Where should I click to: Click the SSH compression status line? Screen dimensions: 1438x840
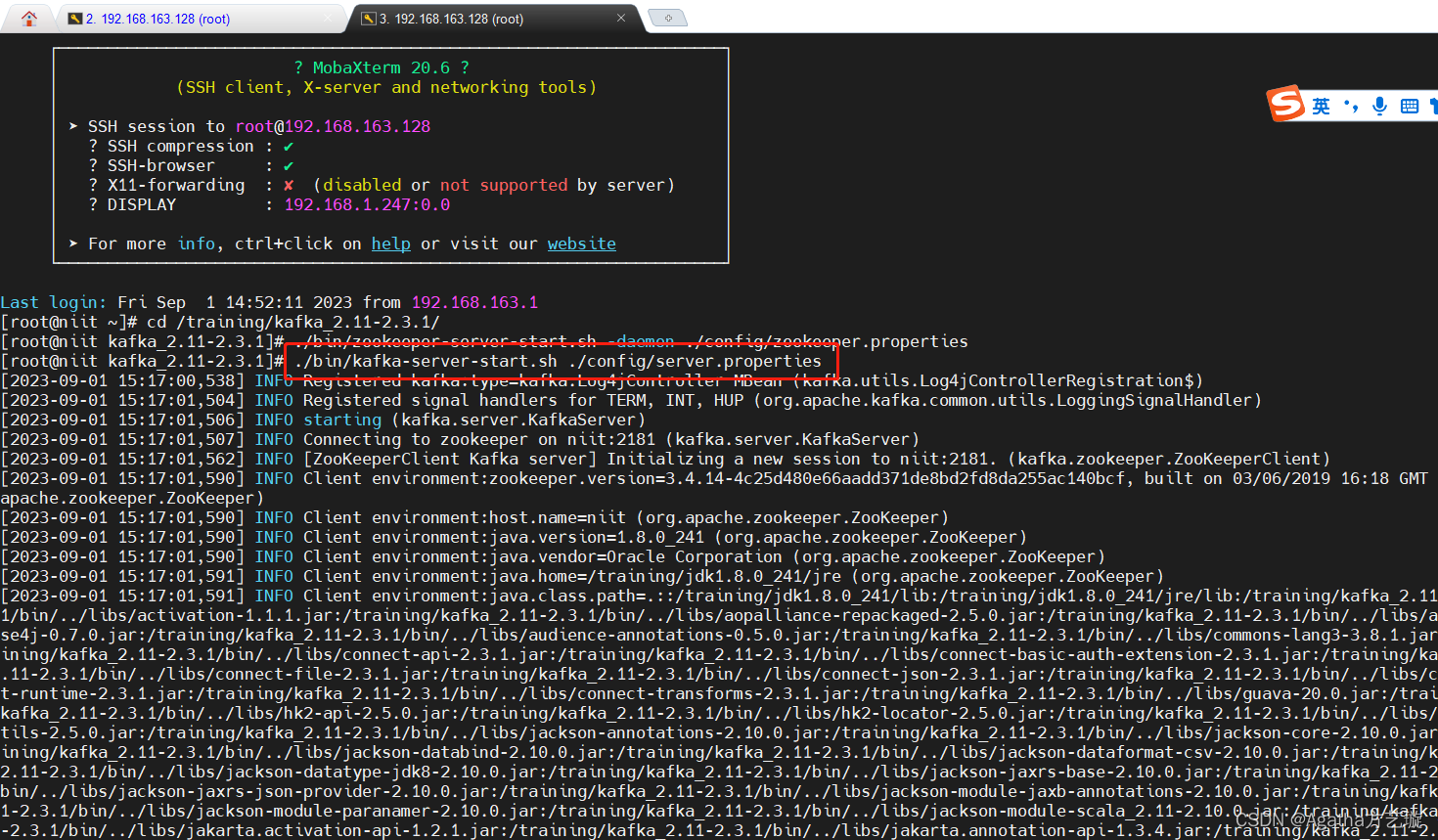click(191, 146)
